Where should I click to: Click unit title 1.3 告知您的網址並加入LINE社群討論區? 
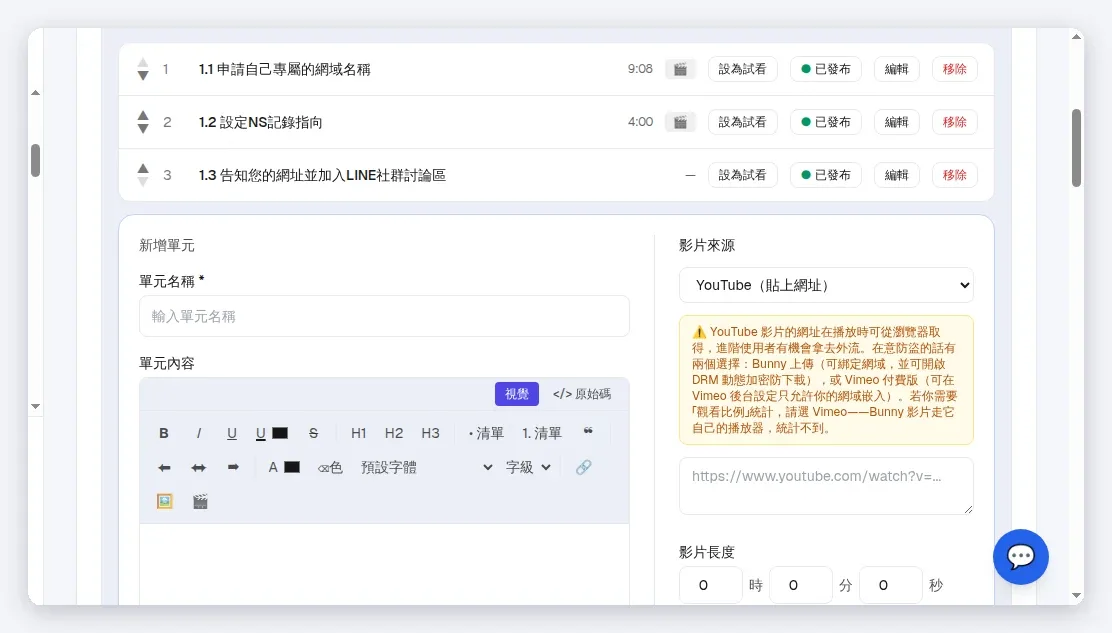coord(322,175)
